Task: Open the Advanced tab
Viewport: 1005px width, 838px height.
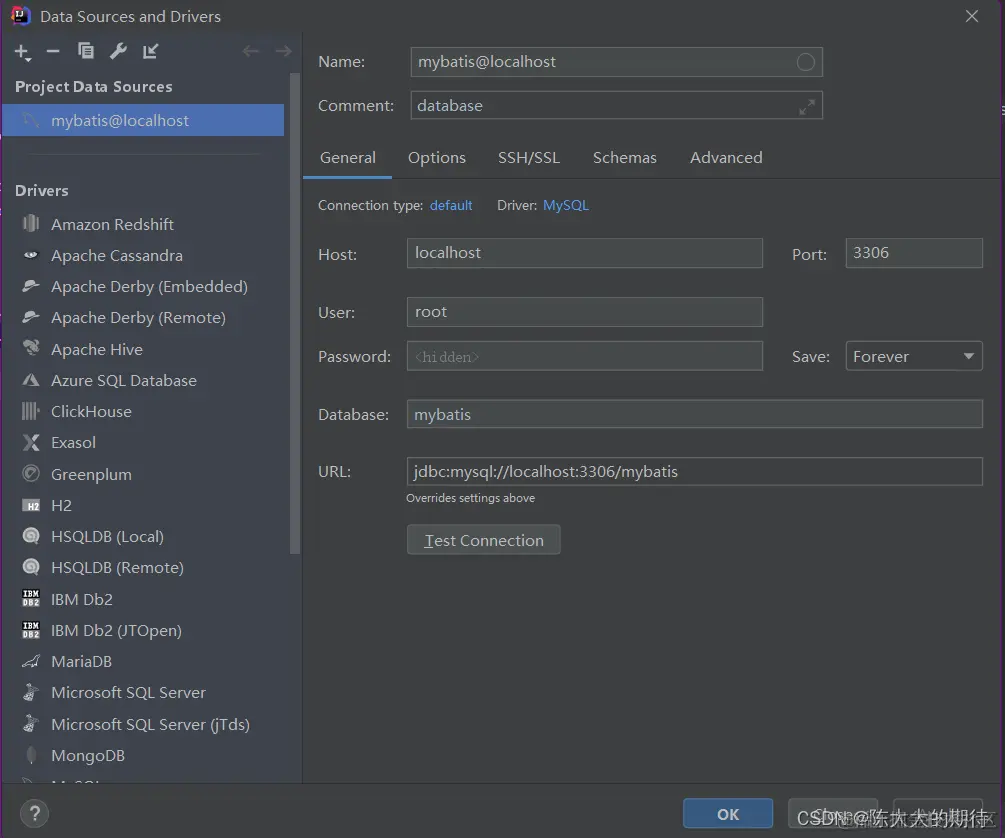Action: point(726,158)
